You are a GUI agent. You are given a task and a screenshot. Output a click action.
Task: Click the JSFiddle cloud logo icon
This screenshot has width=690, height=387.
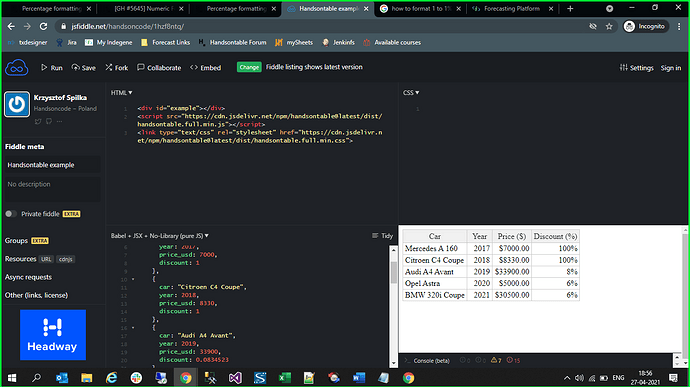17,68
